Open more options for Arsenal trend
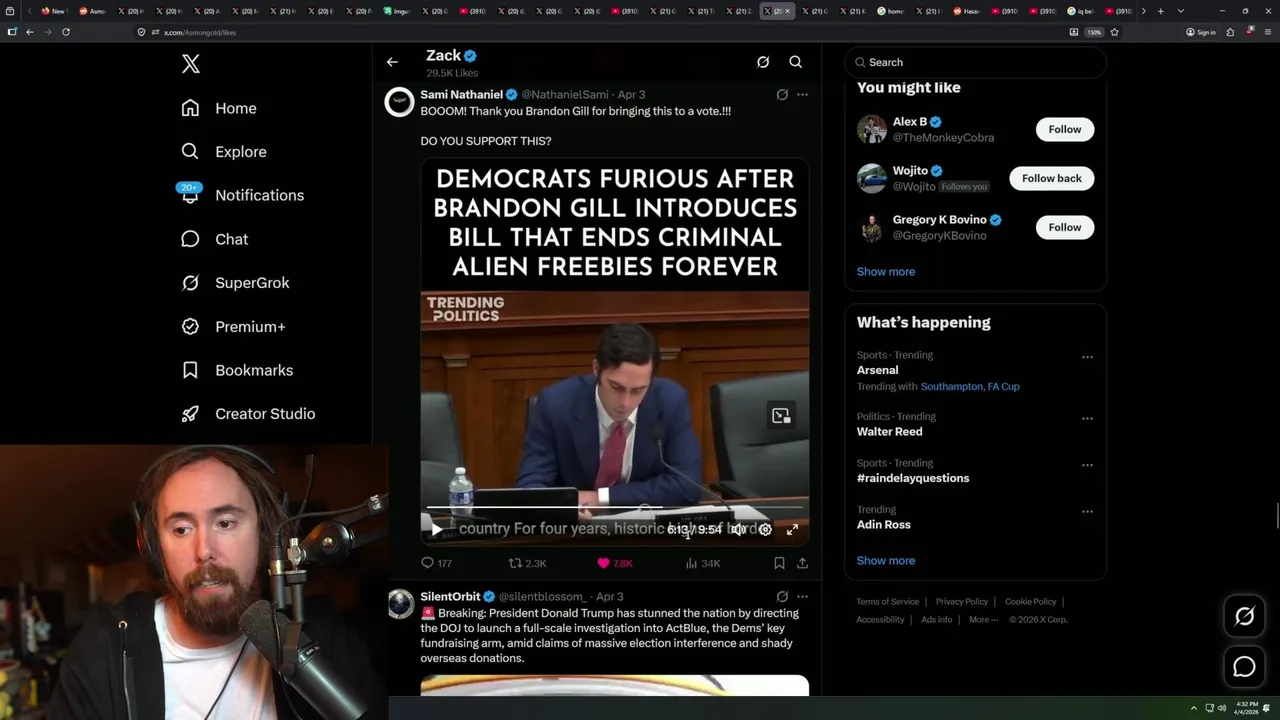 pos(1087,357)
